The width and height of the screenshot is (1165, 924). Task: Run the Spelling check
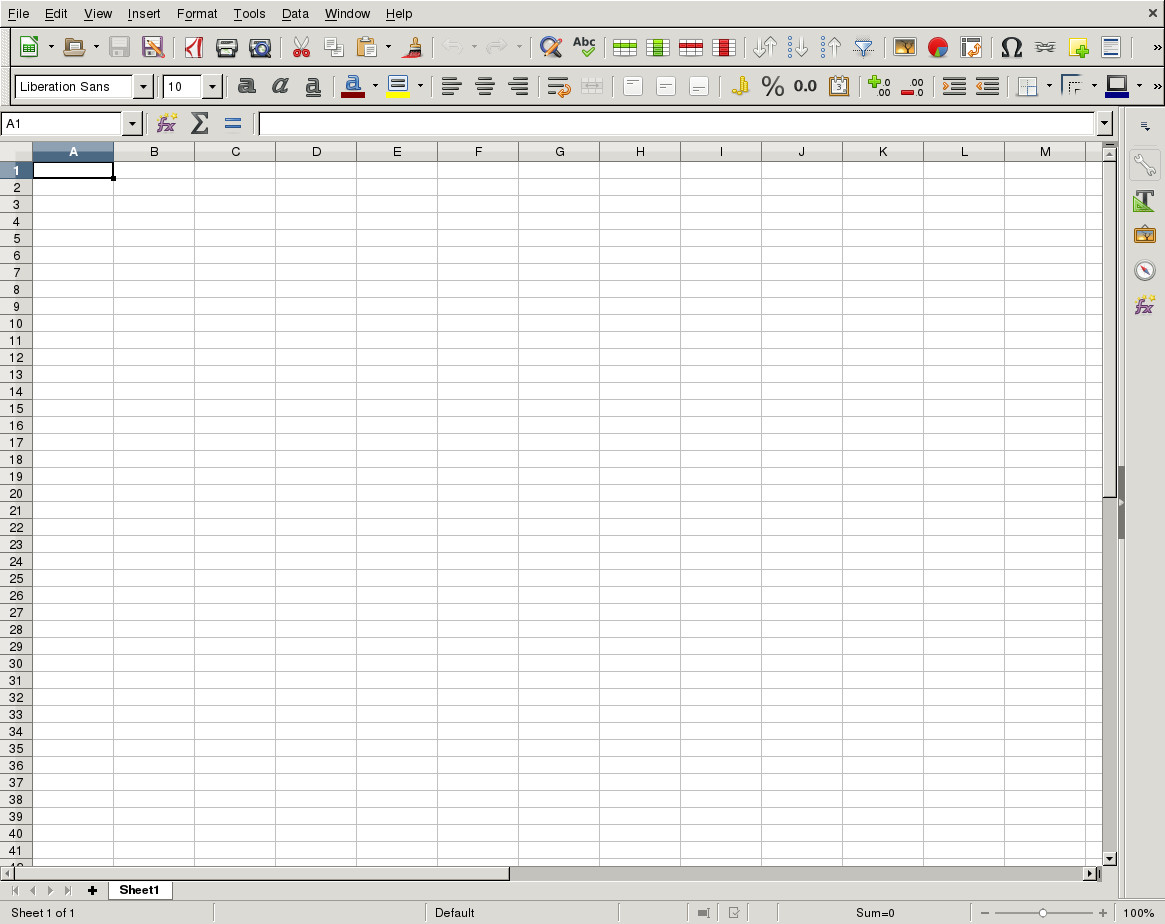point(584,47)
